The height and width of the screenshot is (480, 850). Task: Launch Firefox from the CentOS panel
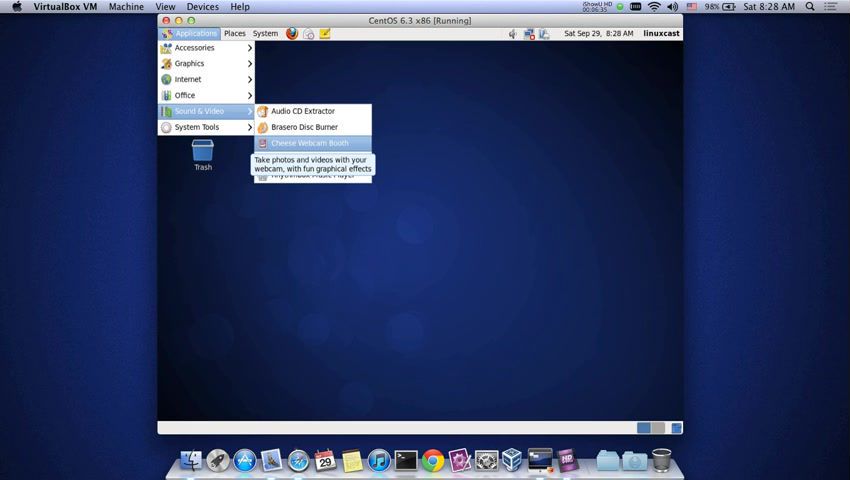(292, 34)
